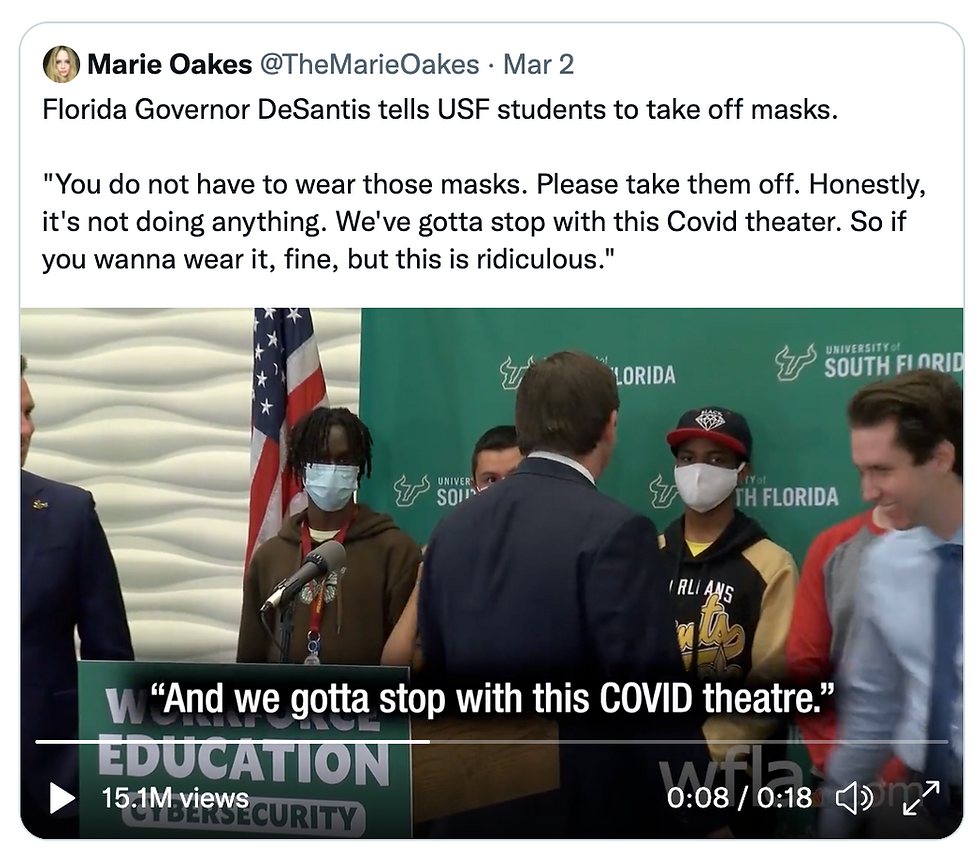The height and width of the screenshot is (855, 980).
Task: Play the video with the play button
Action: pyautogui.click(x=62, y=798)
